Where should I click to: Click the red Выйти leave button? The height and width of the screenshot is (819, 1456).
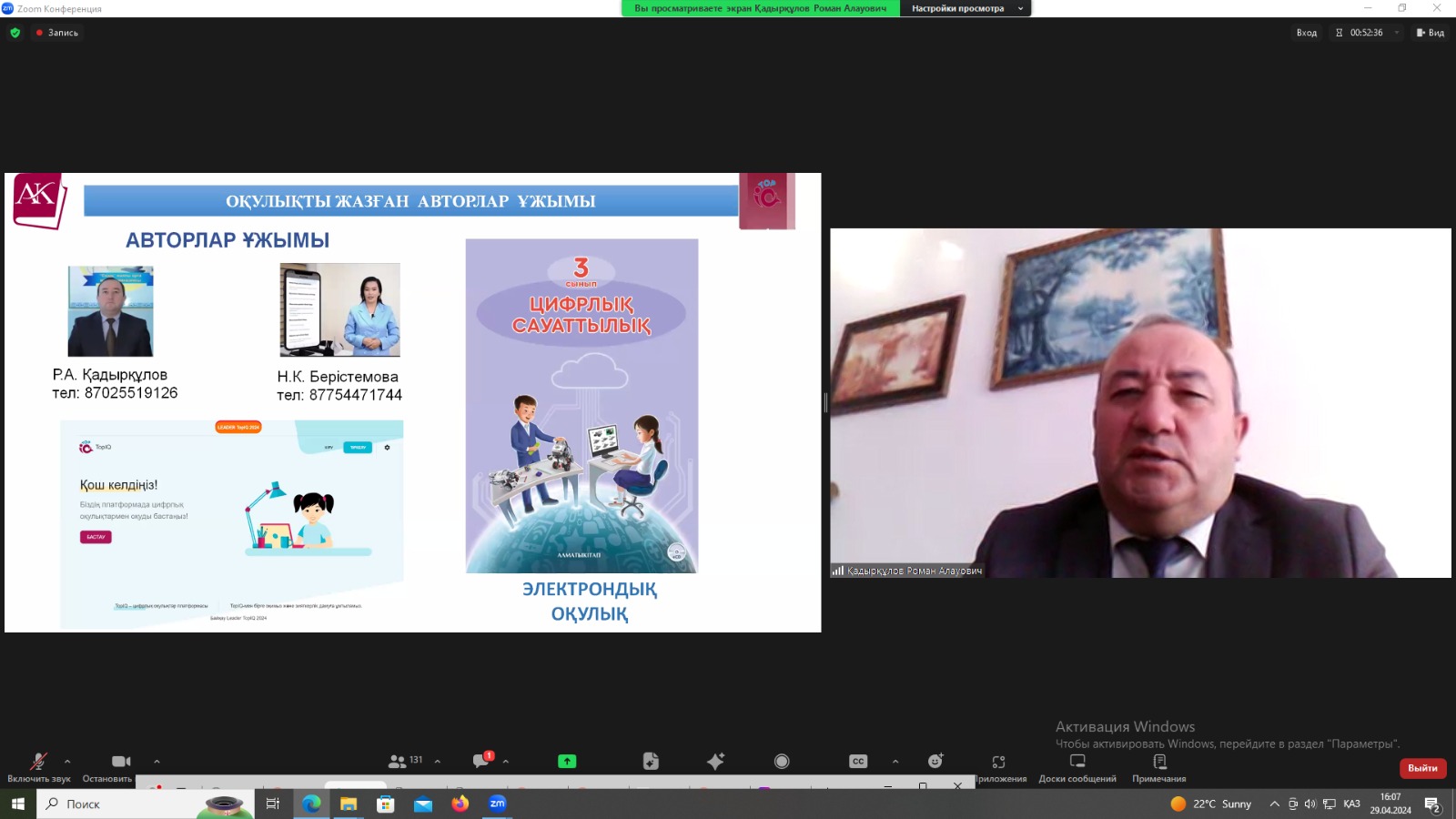click(x=1422, y=768)
